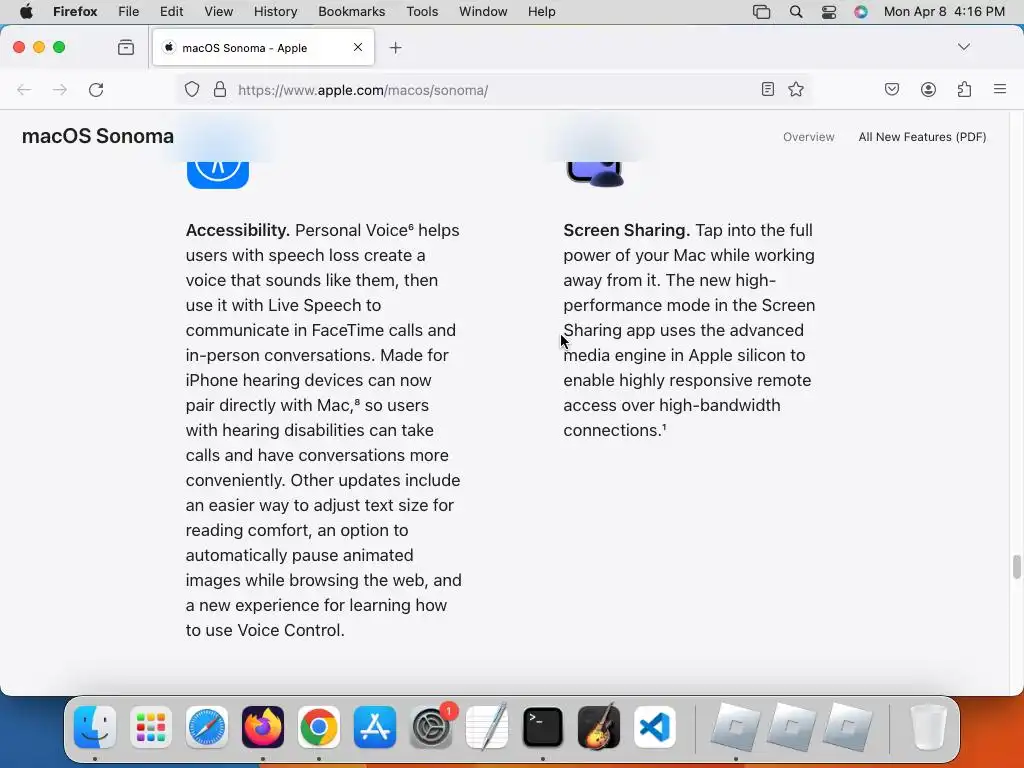Screen dimensions: 1024x768
Task: Open Terminal from the Dock
Action: click(x=543, y=727)
